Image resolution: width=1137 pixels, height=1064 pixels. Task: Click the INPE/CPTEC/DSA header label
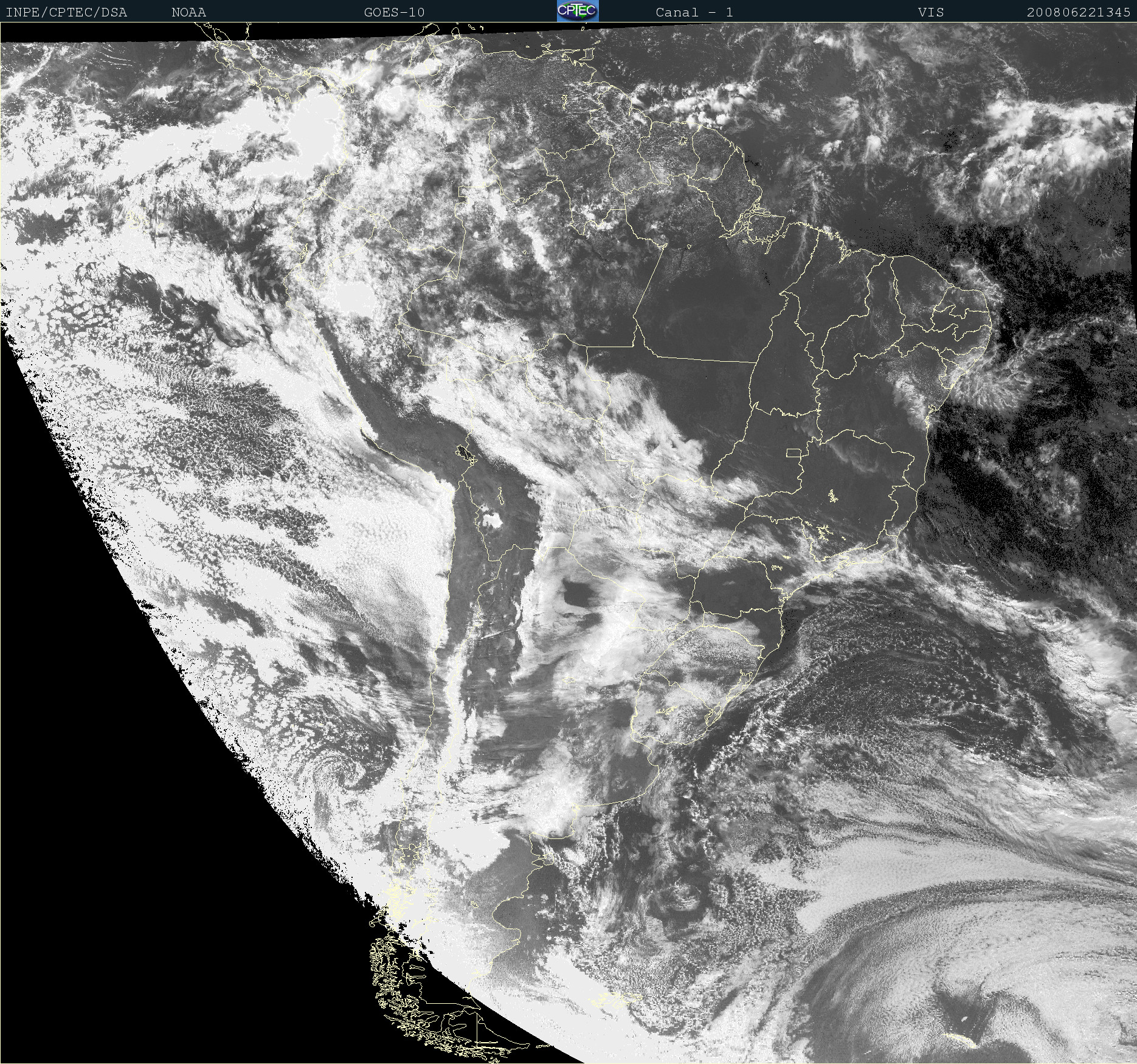[x=66, y=12]
